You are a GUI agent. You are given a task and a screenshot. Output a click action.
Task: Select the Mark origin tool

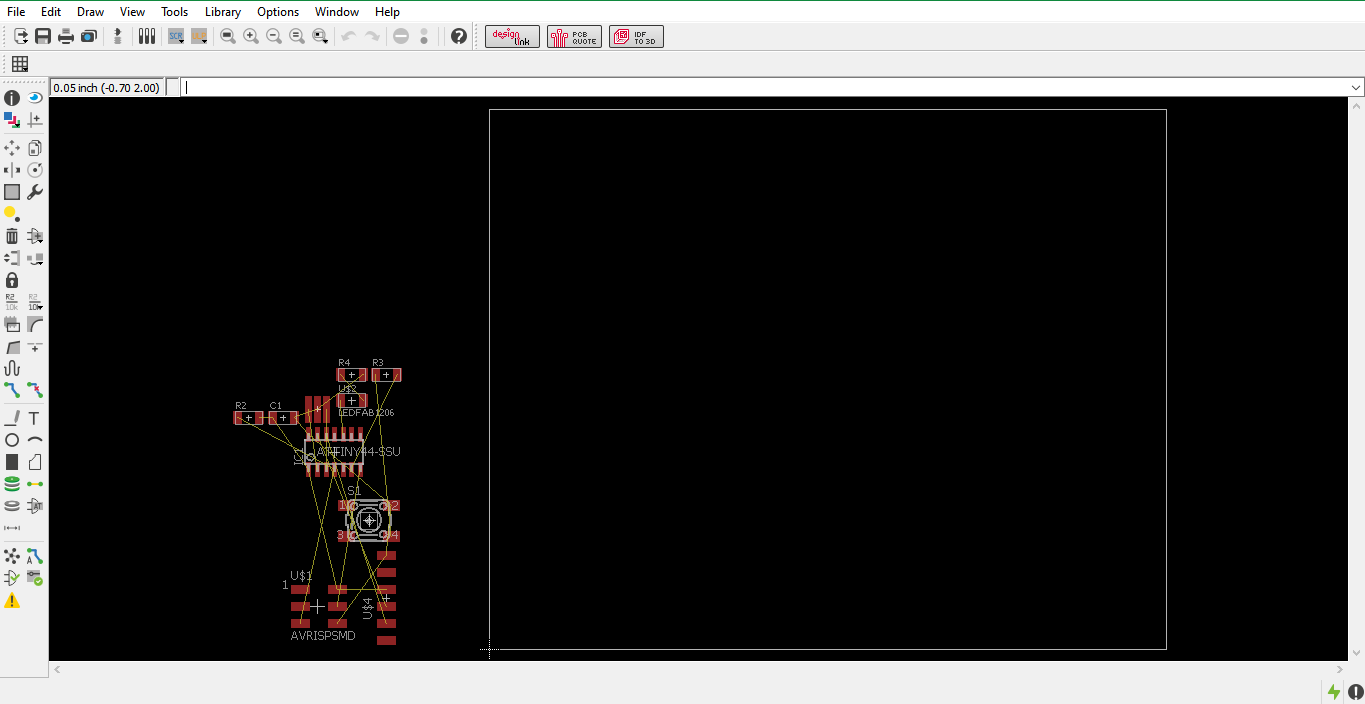[x=35, y=120]
